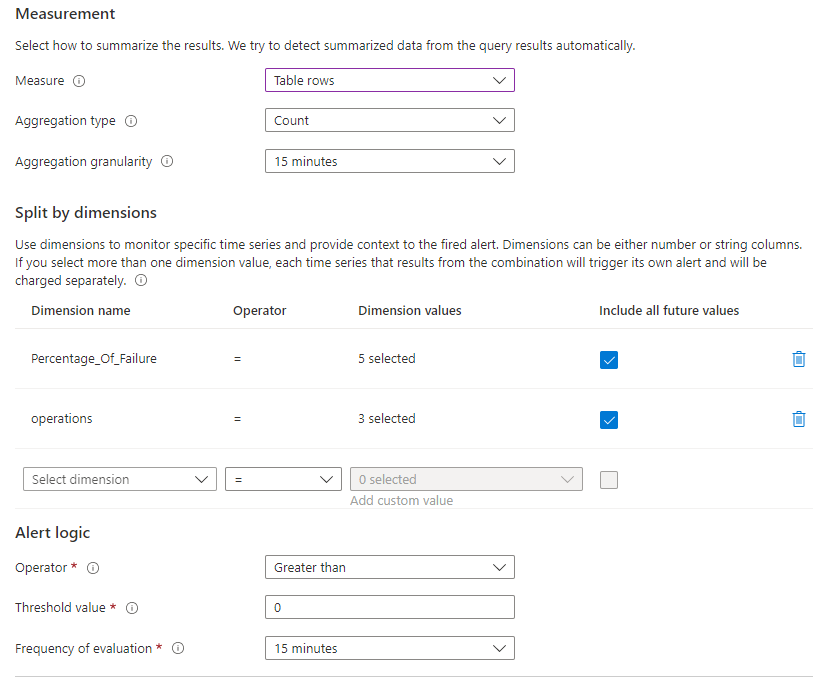
Task: Expand the Aggregation granularity dropdown
Action: click(x=389, y=161)
